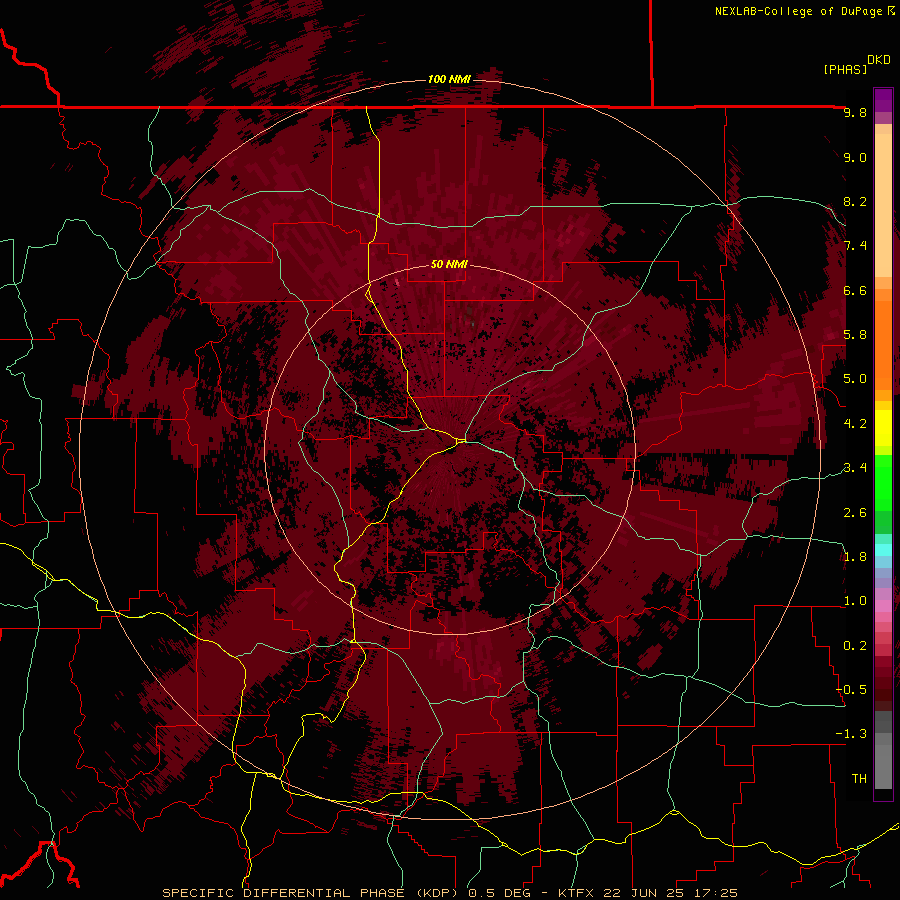Click the 1.0 value on the color scale
The height and width of the screenshot is (900, 900).
point(855,602)
